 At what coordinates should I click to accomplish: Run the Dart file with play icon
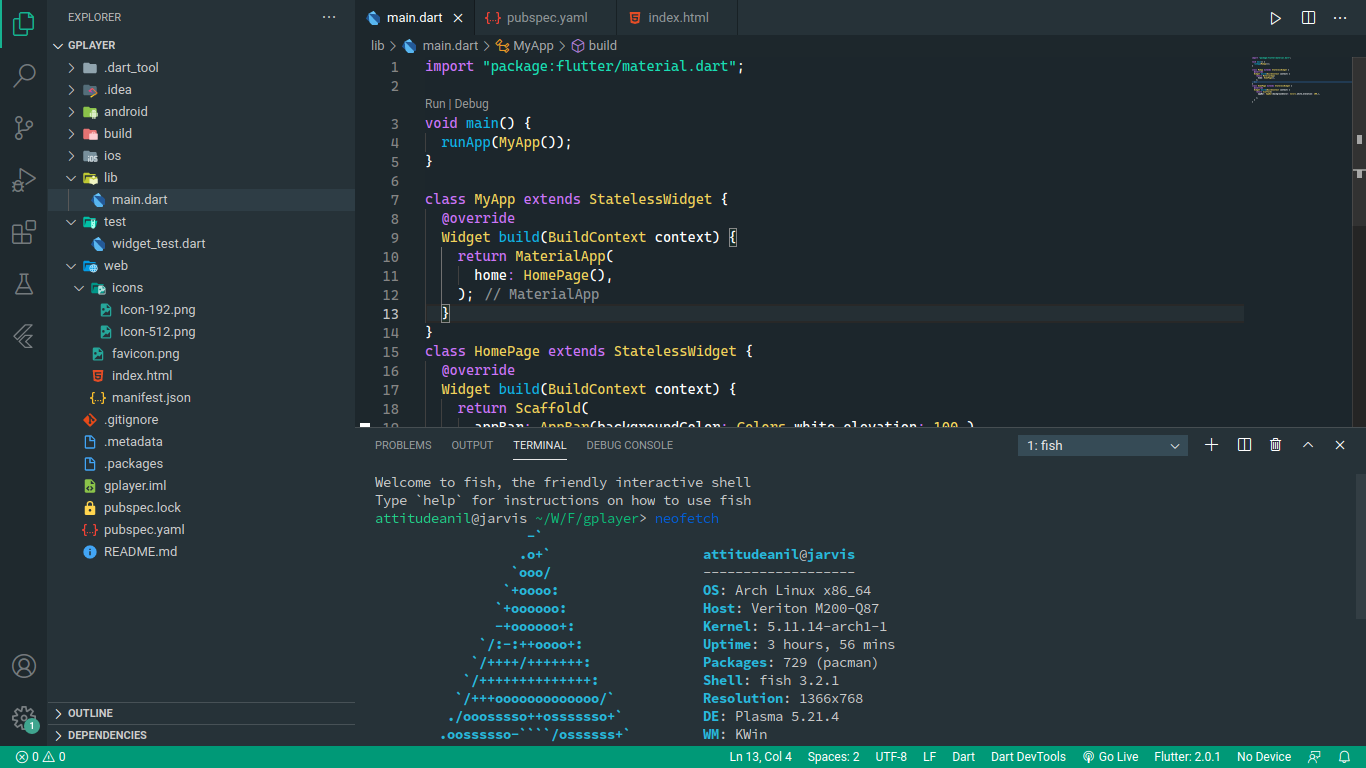(x=1275, y=18)
